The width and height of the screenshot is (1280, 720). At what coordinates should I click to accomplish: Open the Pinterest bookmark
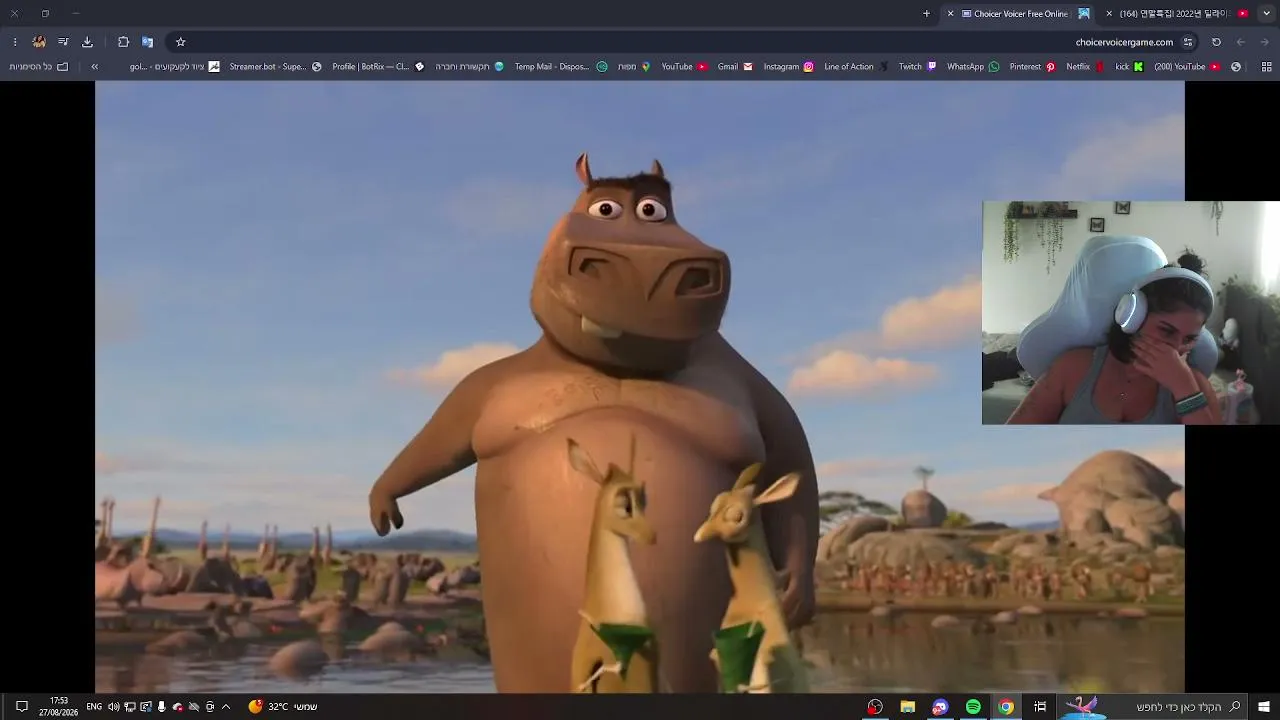click(x=1032, y=67)
